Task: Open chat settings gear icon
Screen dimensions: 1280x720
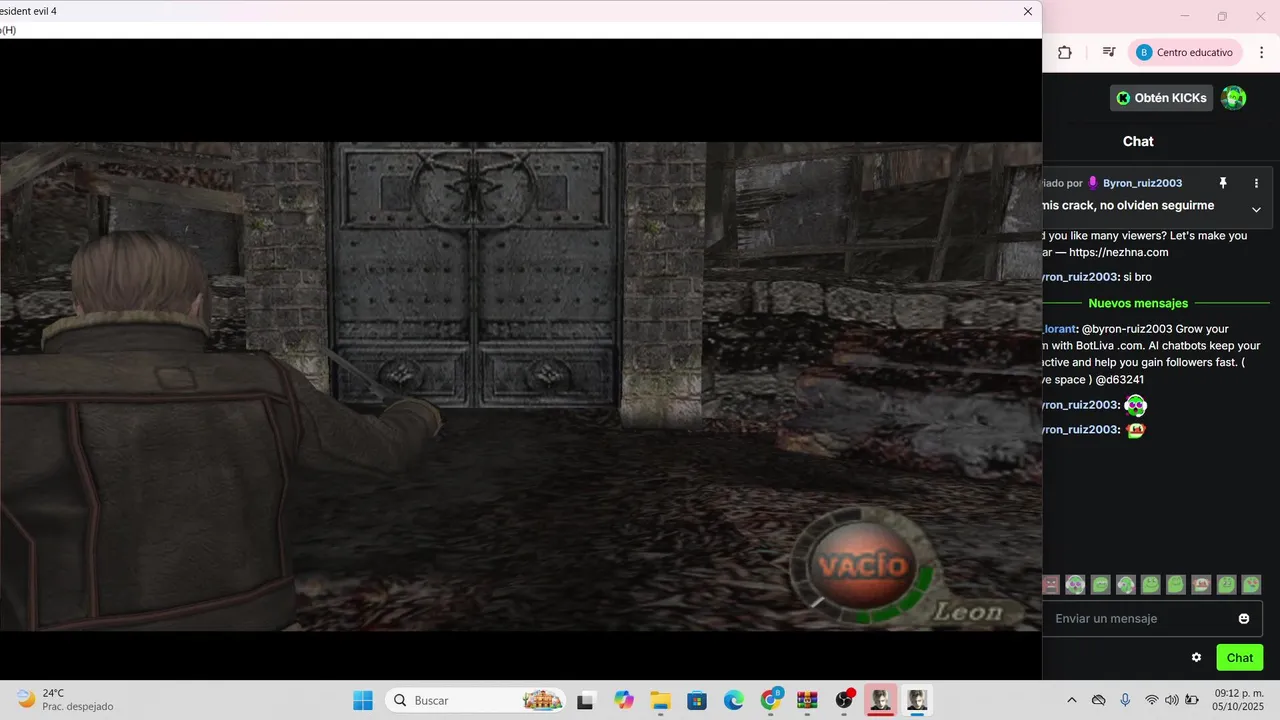Action: [1196, 657]
